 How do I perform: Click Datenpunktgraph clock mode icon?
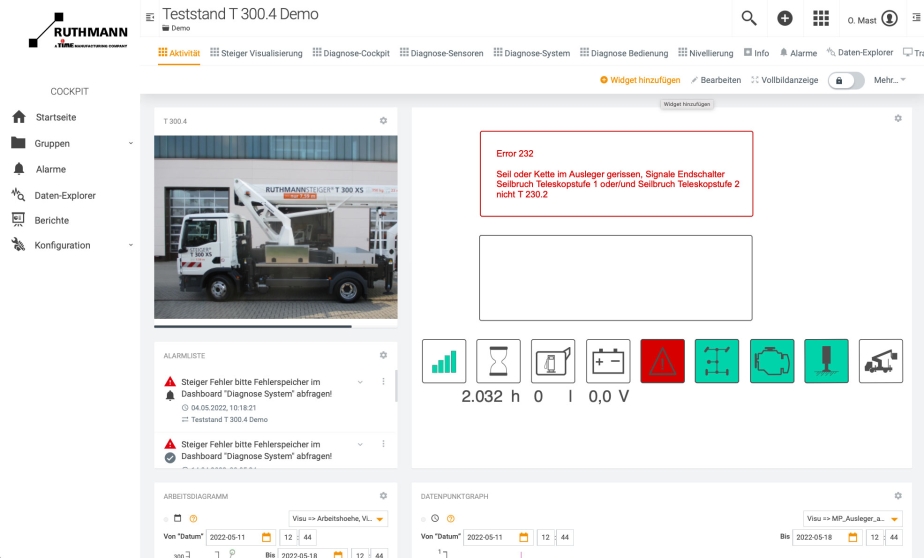click(435, 519)
